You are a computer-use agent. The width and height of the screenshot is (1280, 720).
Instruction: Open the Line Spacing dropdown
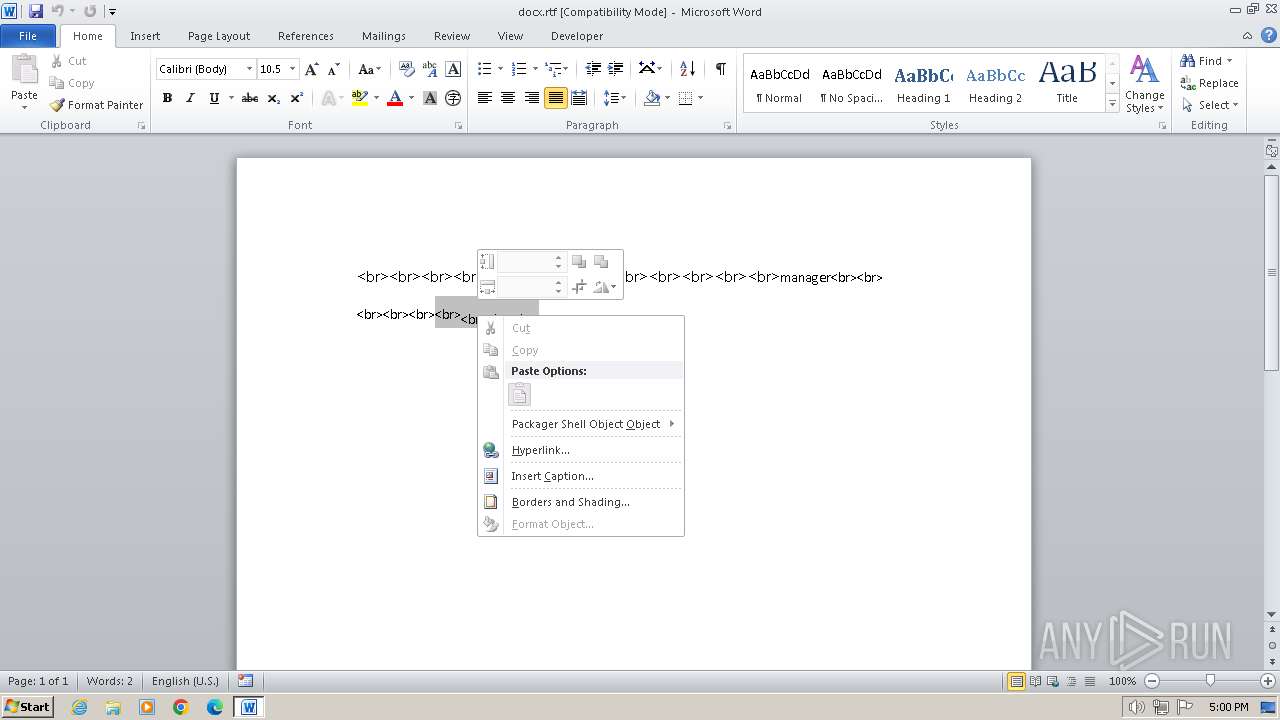615,98
